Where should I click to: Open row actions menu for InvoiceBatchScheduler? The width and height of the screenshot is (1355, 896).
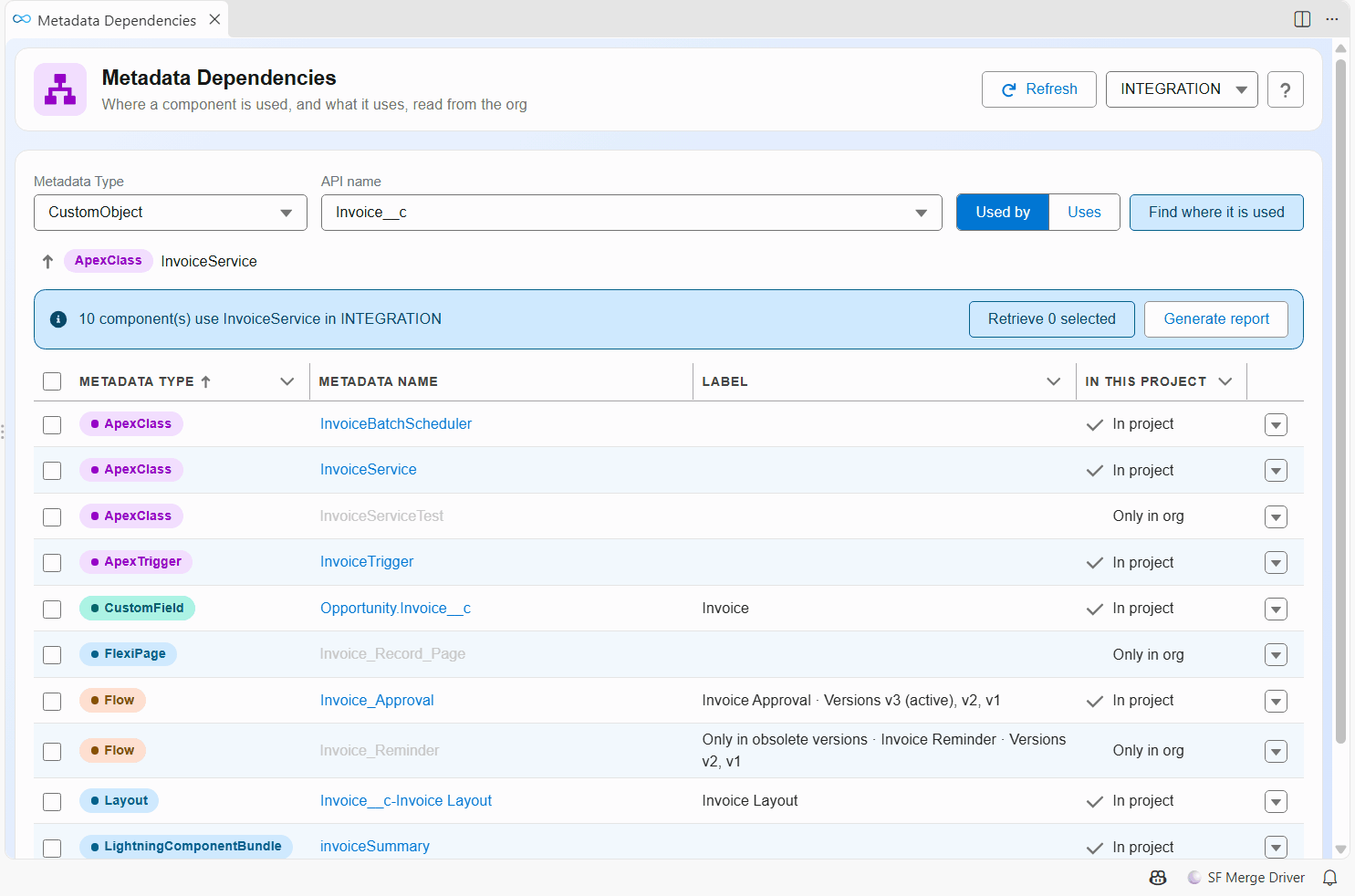coord(1276,425)
